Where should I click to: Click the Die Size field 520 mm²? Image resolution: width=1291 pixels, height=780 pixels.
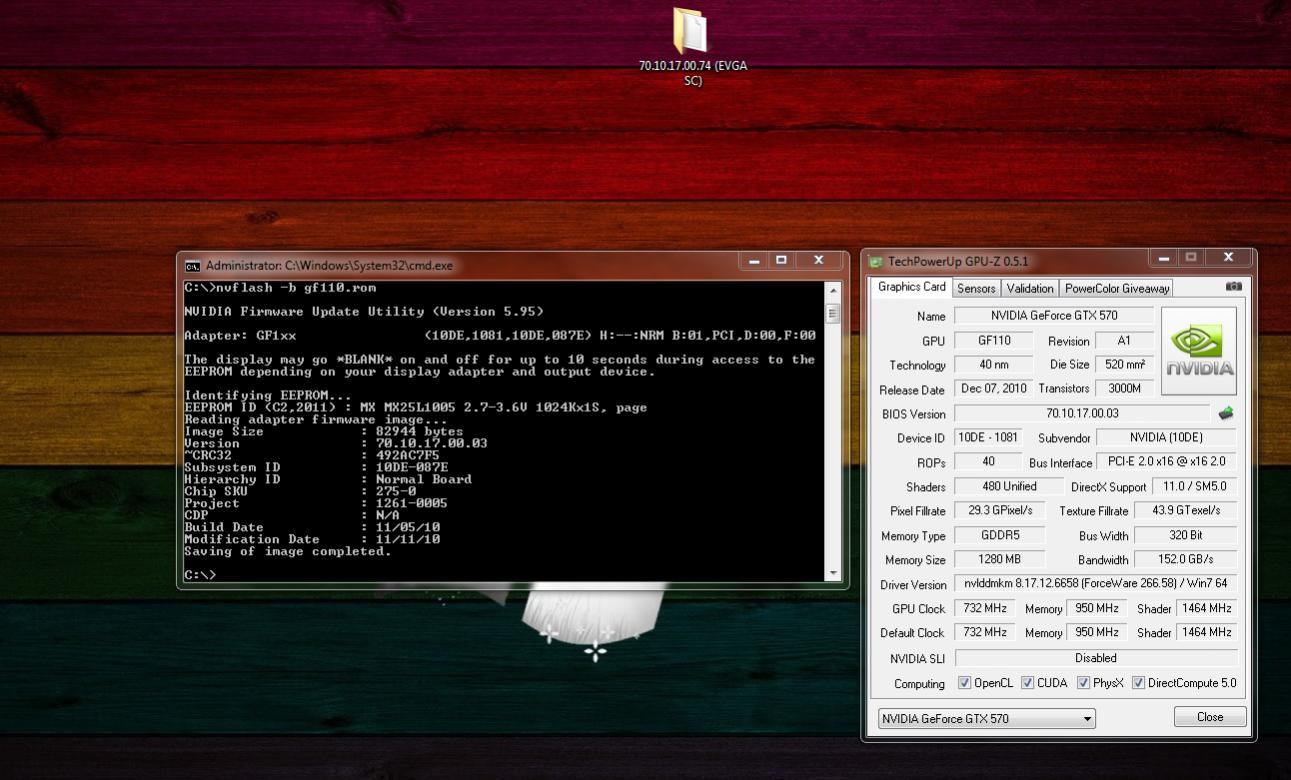click(1124, 365)
